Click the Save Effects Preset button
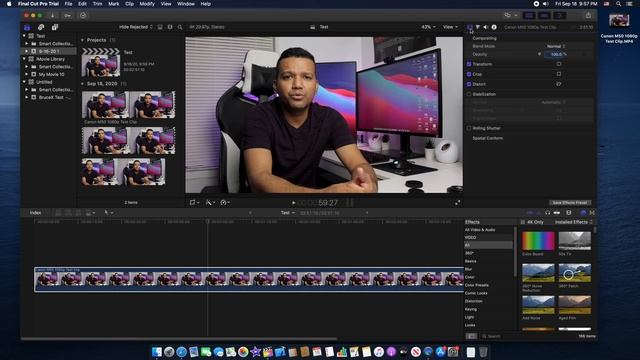 click(x=569, y=202)
